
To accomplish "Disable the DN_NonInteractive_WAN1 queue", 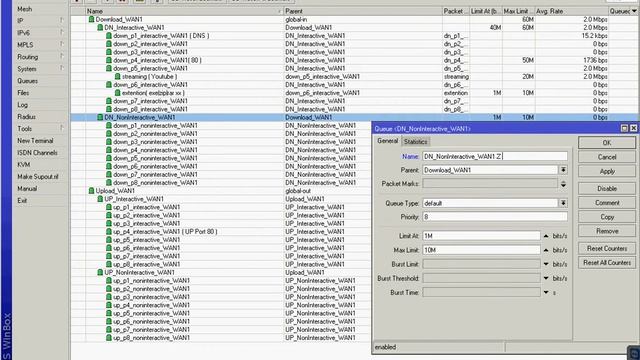I will (607, 189).
